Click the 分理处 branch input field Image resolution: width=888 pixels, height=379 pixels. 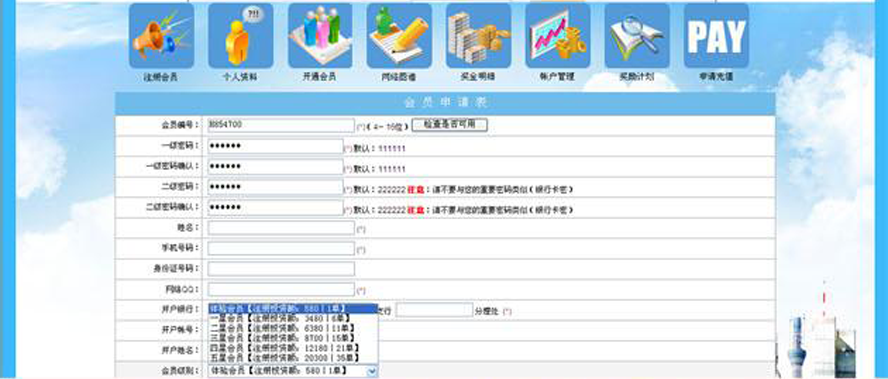tap(434, 310)
